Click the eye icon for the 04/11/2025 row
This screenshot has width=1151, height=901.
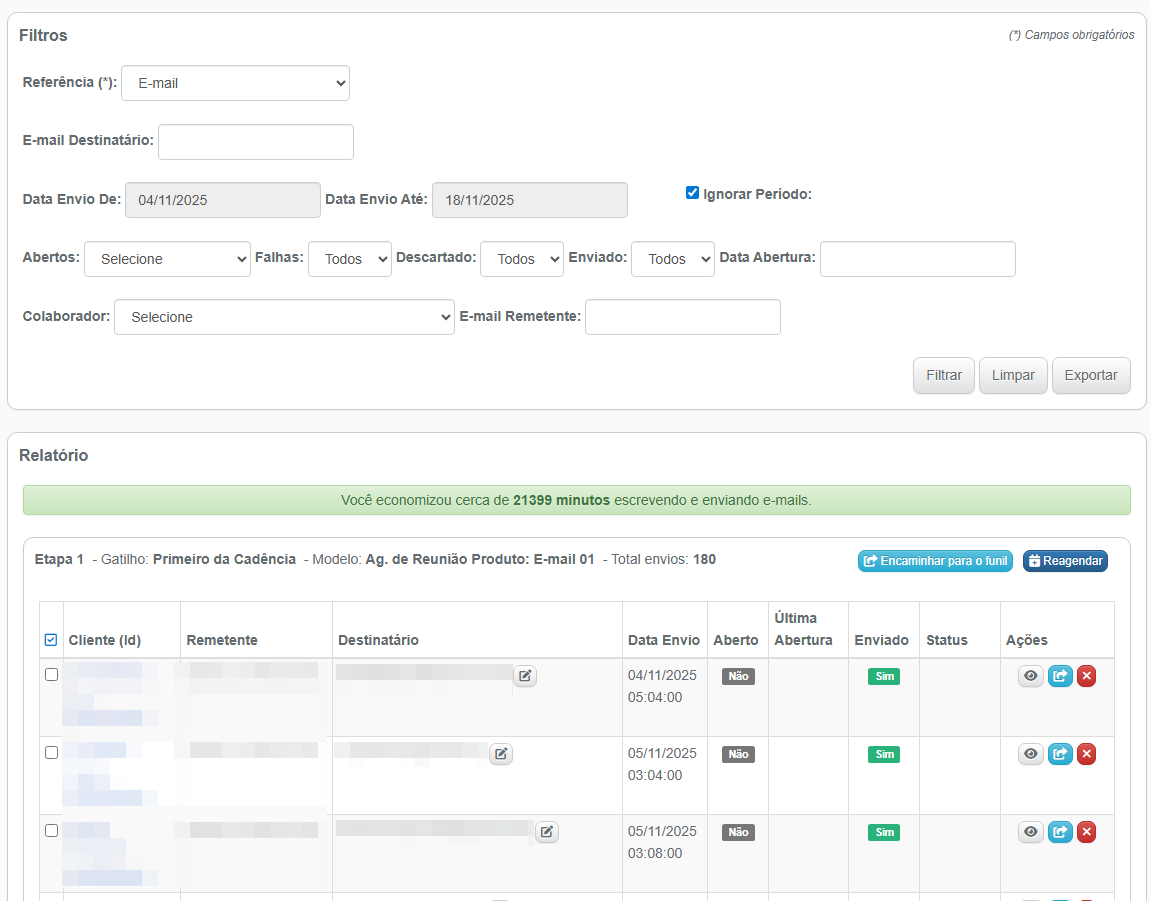pyautogui.click(x=1031, y=676)
